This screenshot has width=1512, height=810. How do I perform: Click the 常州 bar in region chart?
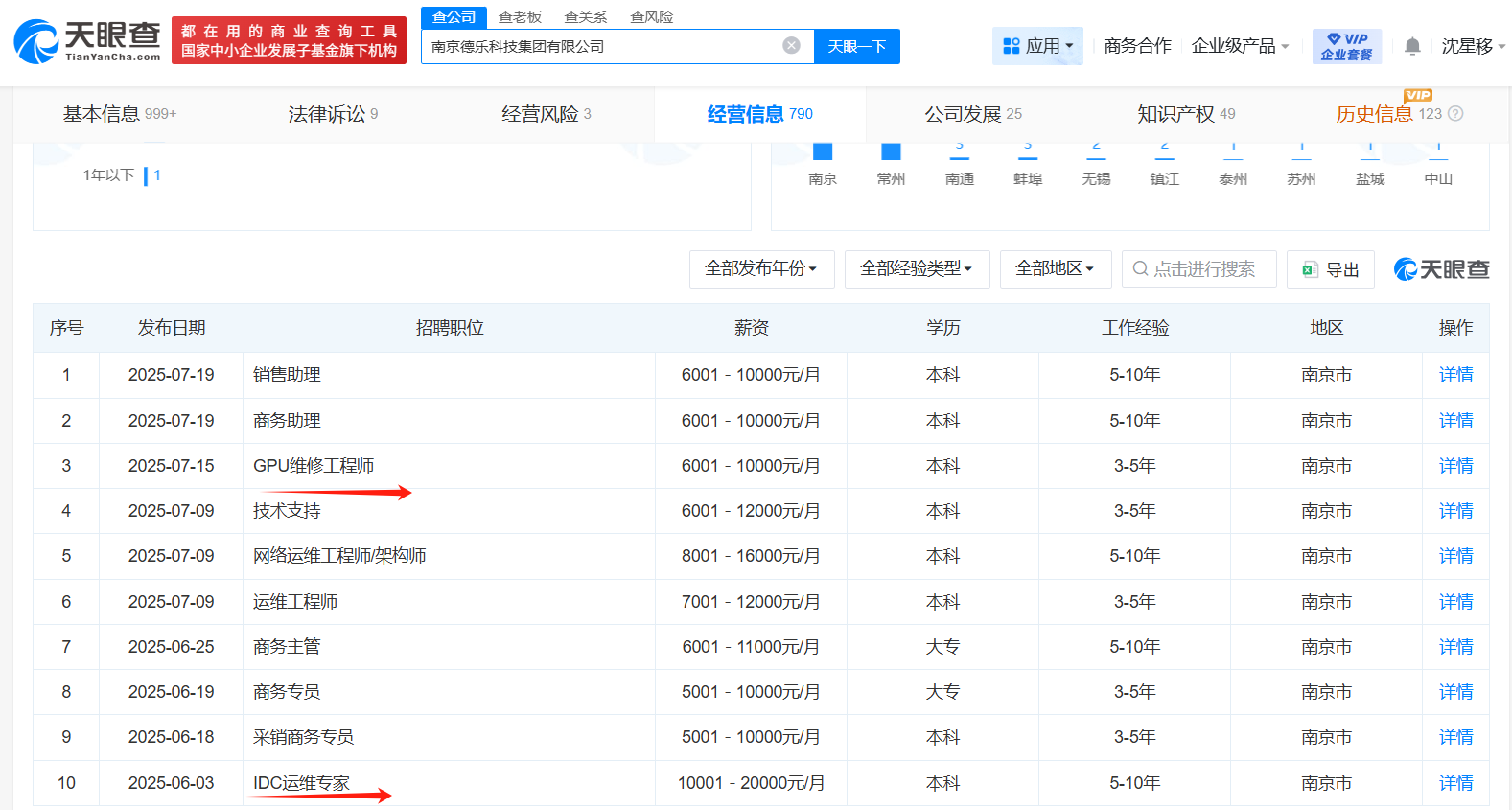891,151
